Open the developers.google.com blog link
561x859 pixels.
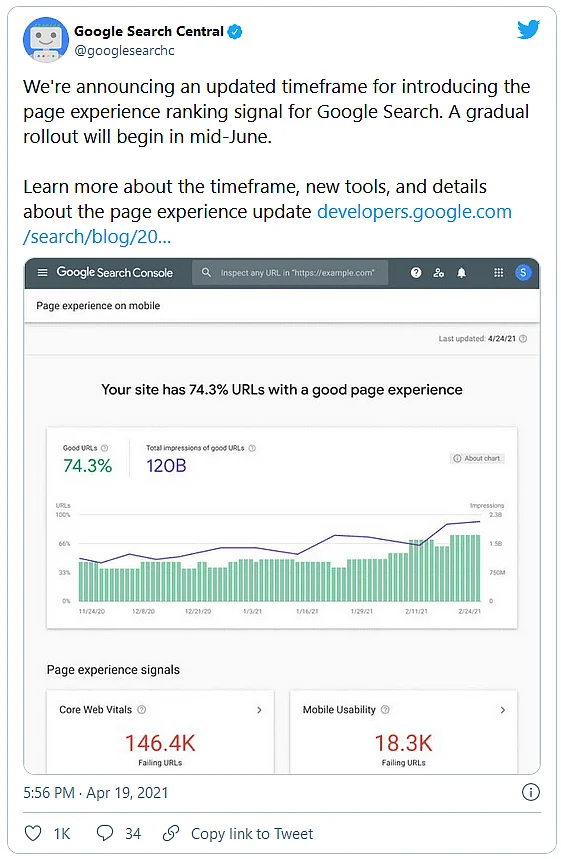[x=414, y=211]
